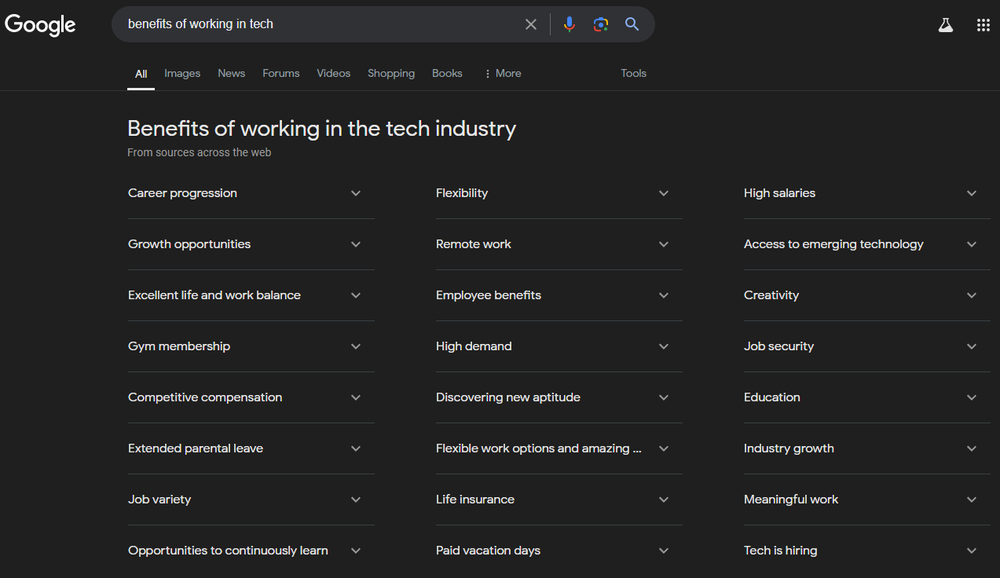Viewport: 1000px width, 578px height.
Task: Open the Tools options
Action: point(633,73)
